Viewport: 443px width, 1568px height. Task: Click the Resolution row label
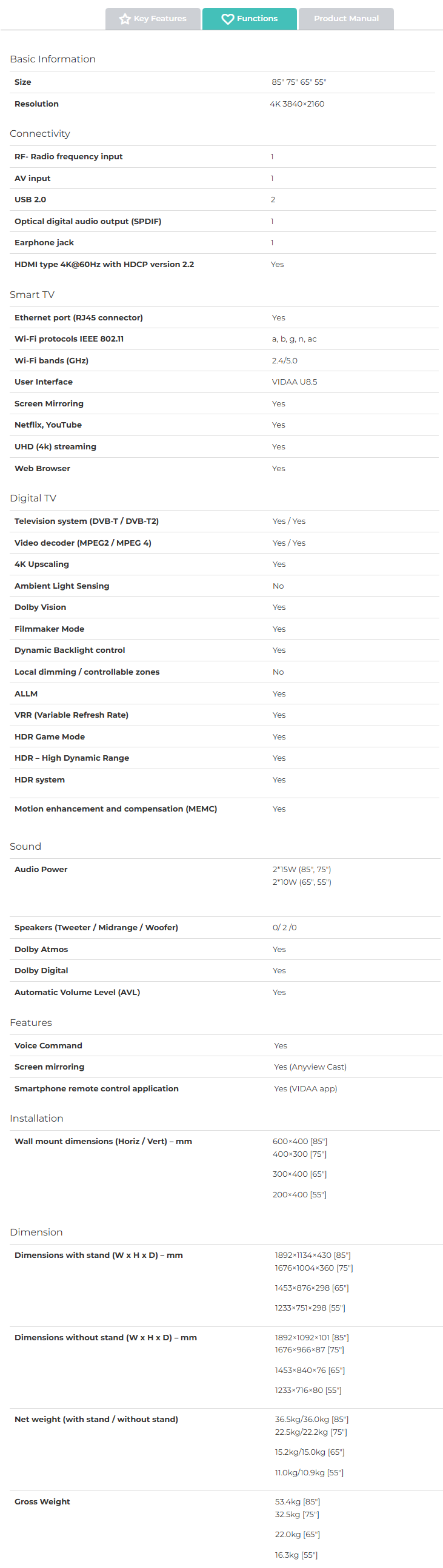coord(36,104)
